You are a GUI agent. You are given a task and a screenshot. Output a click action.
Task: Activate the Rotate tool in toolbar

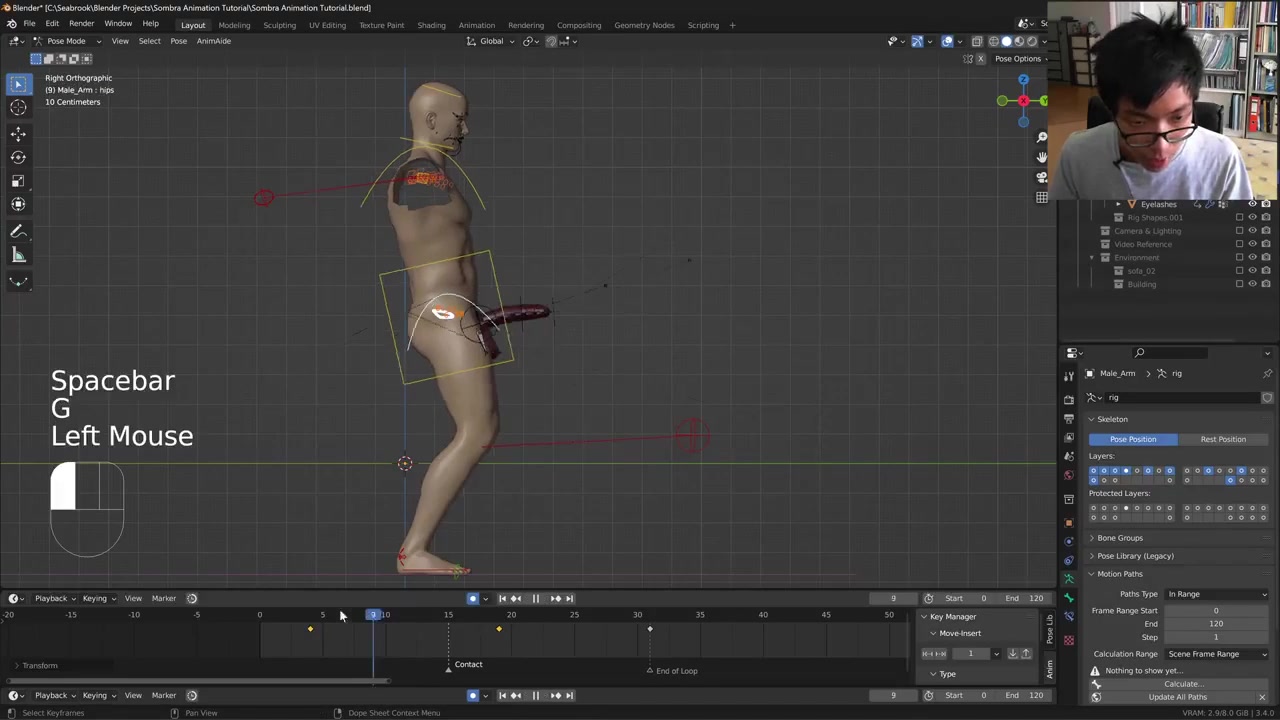18,157
